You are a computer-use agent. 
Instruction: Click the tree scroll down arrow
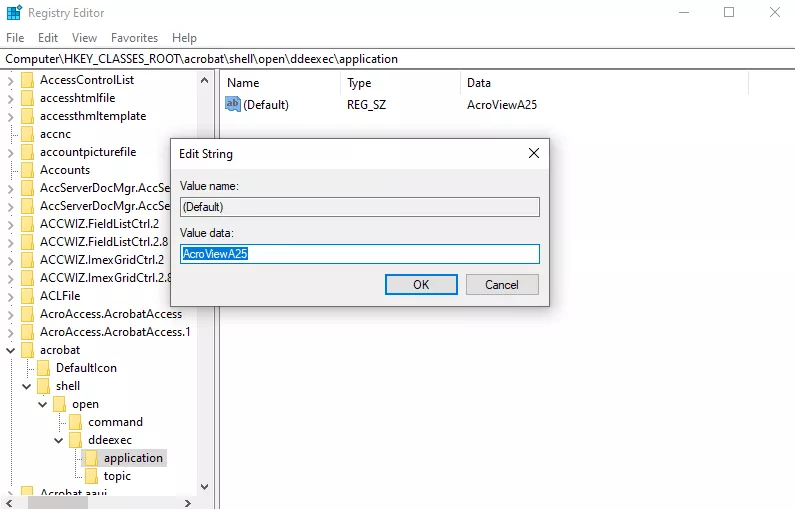click(x=204, y=487)
